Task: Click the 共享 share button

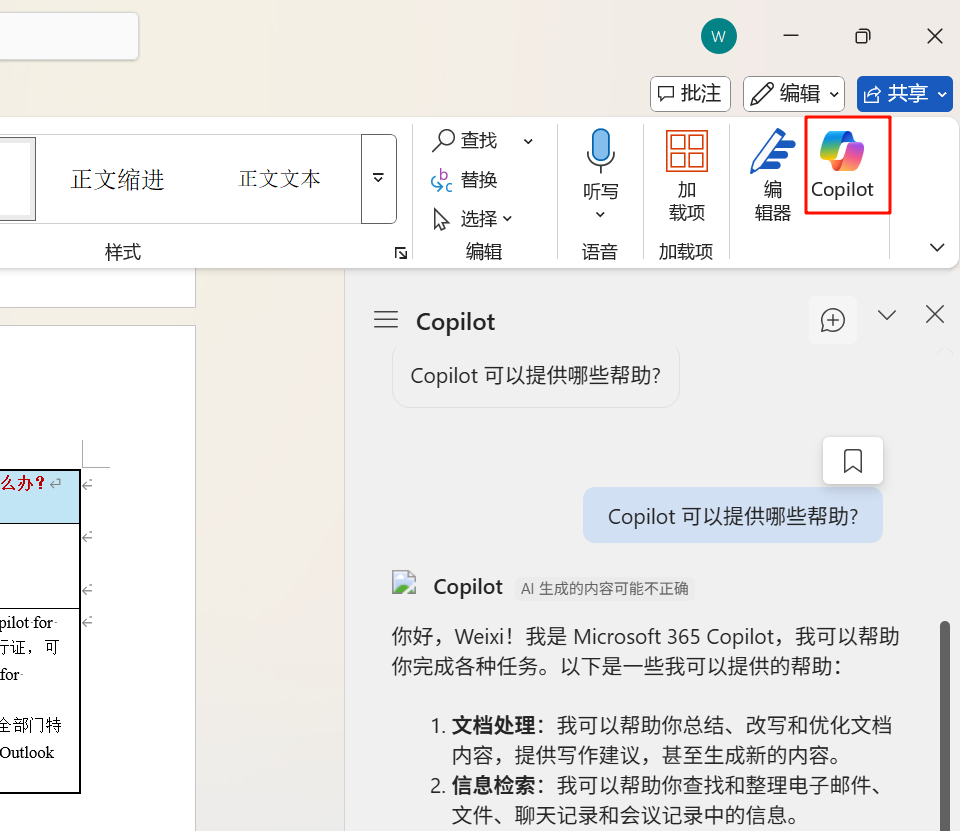Action: [x=904, y=94]
